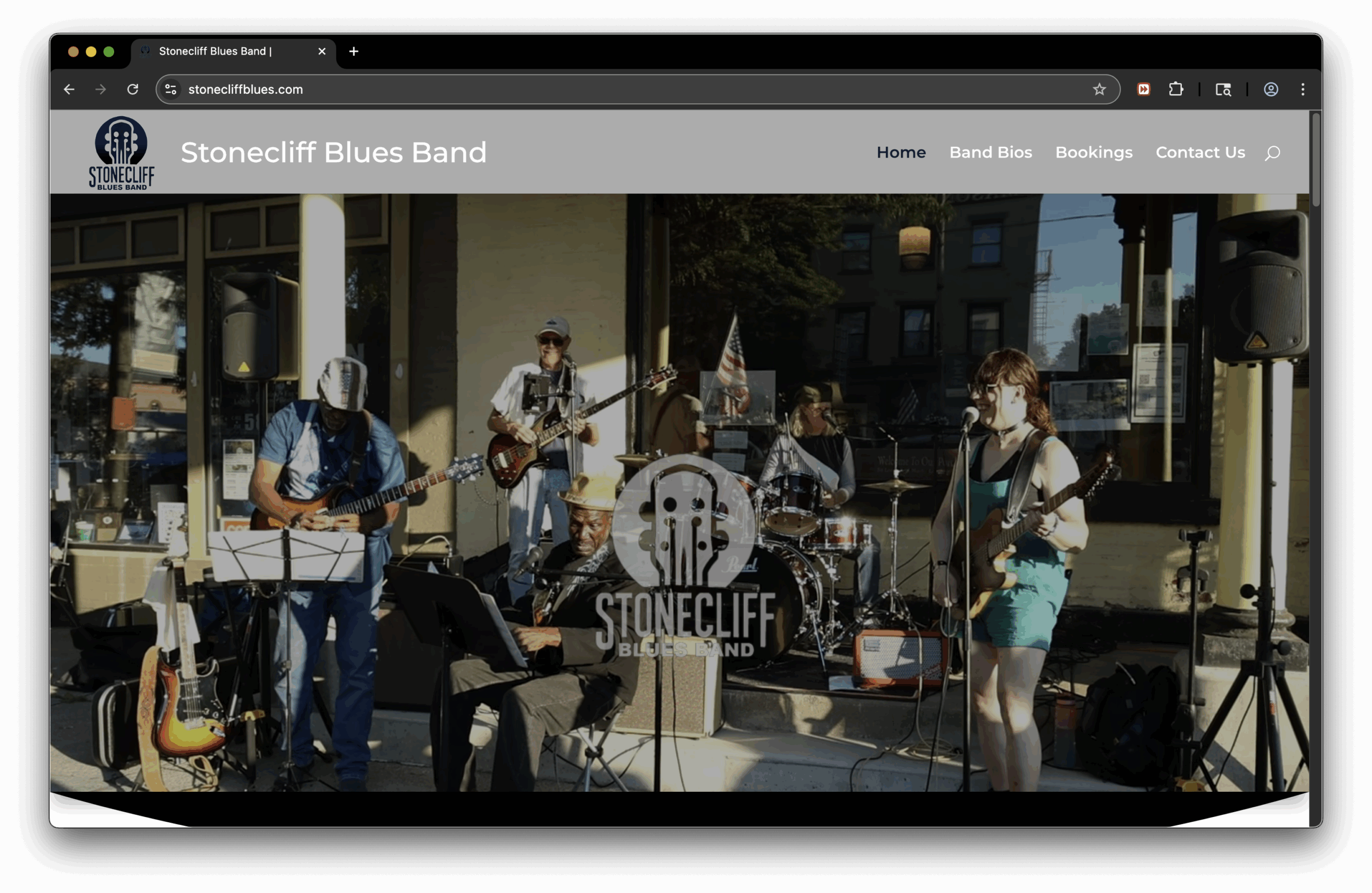
Task: Open the Chrome profile avatar
Action: [1271, 89]
